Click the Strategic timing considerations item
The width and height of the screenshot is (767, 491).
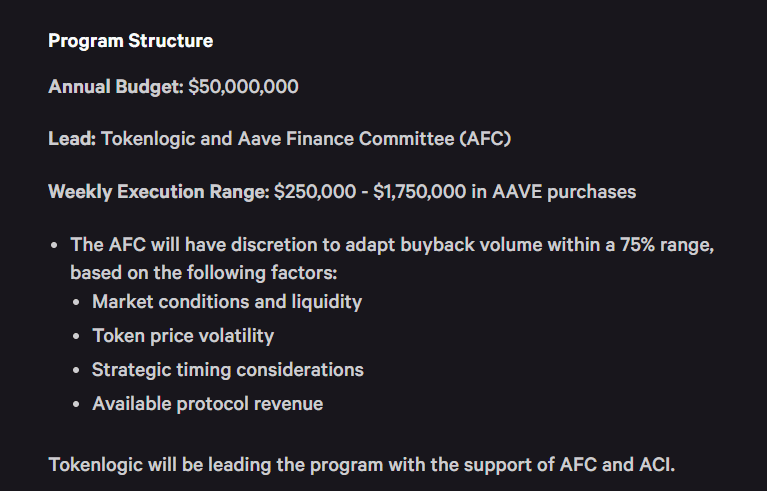click(x=228, y=370)
